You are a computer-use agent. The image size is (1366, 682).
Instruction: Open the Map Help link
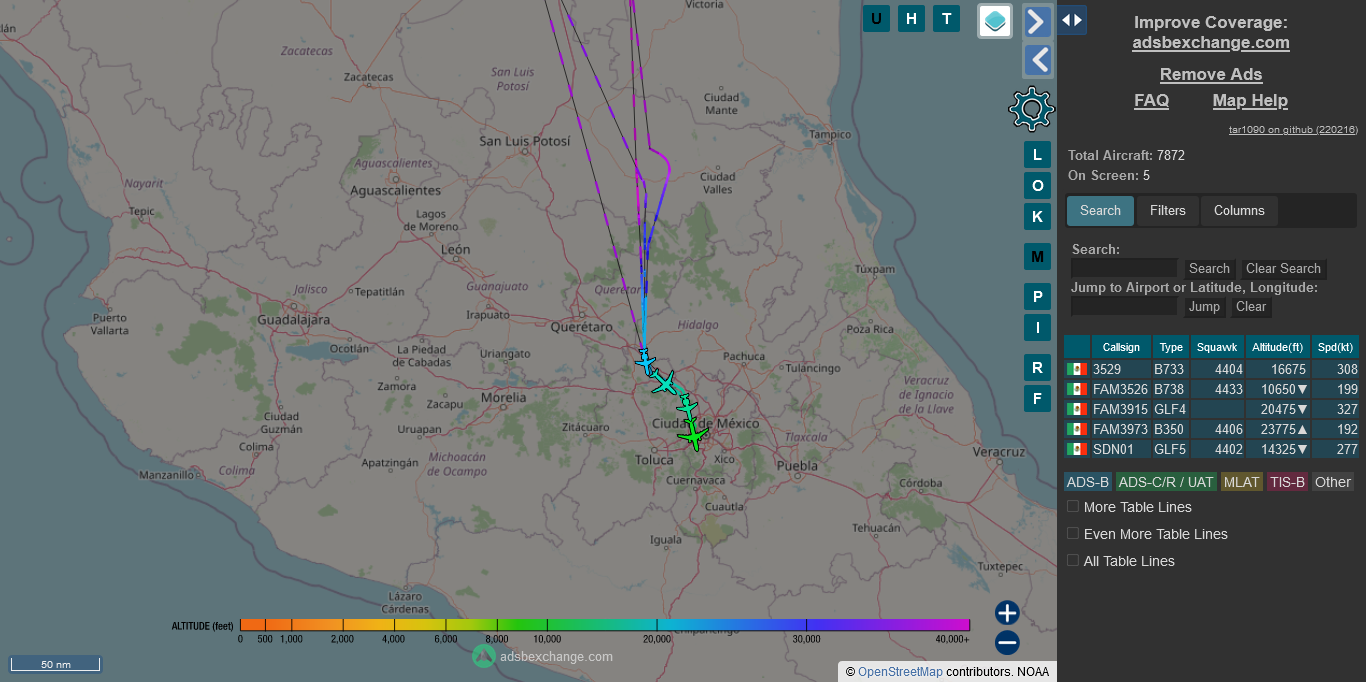[x=1250, y=101]
